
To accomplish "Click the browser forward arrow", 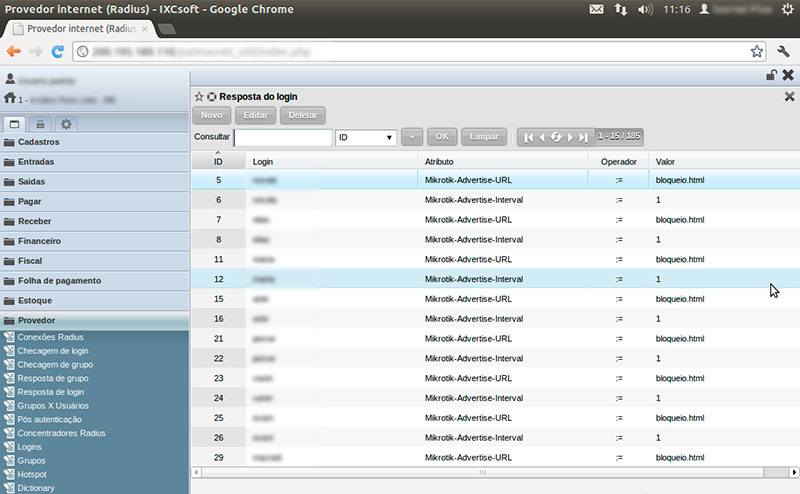I will coord(36,51).
